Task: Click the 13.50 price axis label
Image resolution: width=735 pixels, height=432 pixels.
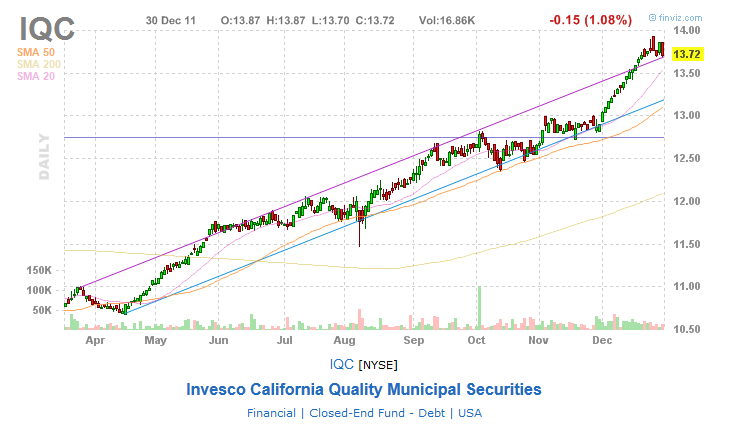Action: tap(687, 73)
